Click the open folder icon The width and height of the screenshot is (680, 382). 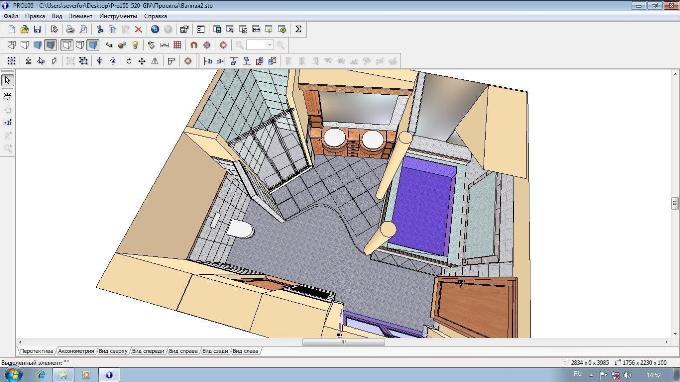[x=25, y=29]
